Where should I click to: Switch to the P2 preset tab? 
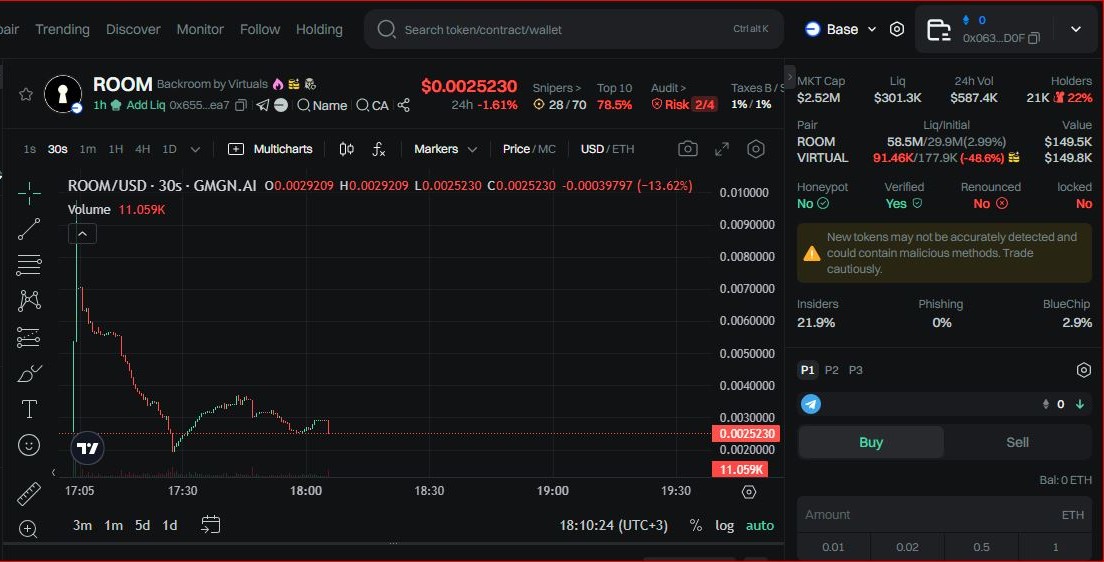pos(832,370)
